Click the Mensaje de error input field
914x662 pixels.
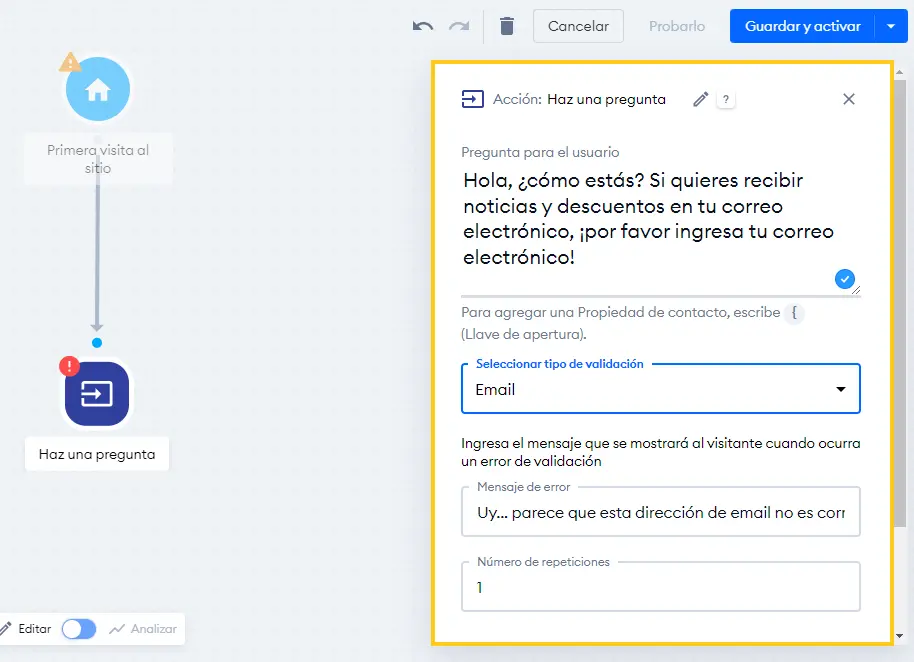[x=660, y=512]
